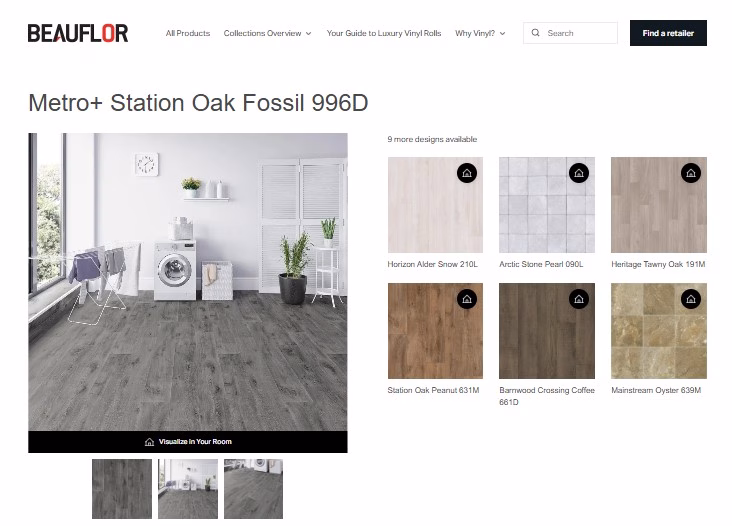Open room visualizer for Barnwood Crossing Coffee 661D
The width and height of the screenshot is (732, 526).
point(578,299)
